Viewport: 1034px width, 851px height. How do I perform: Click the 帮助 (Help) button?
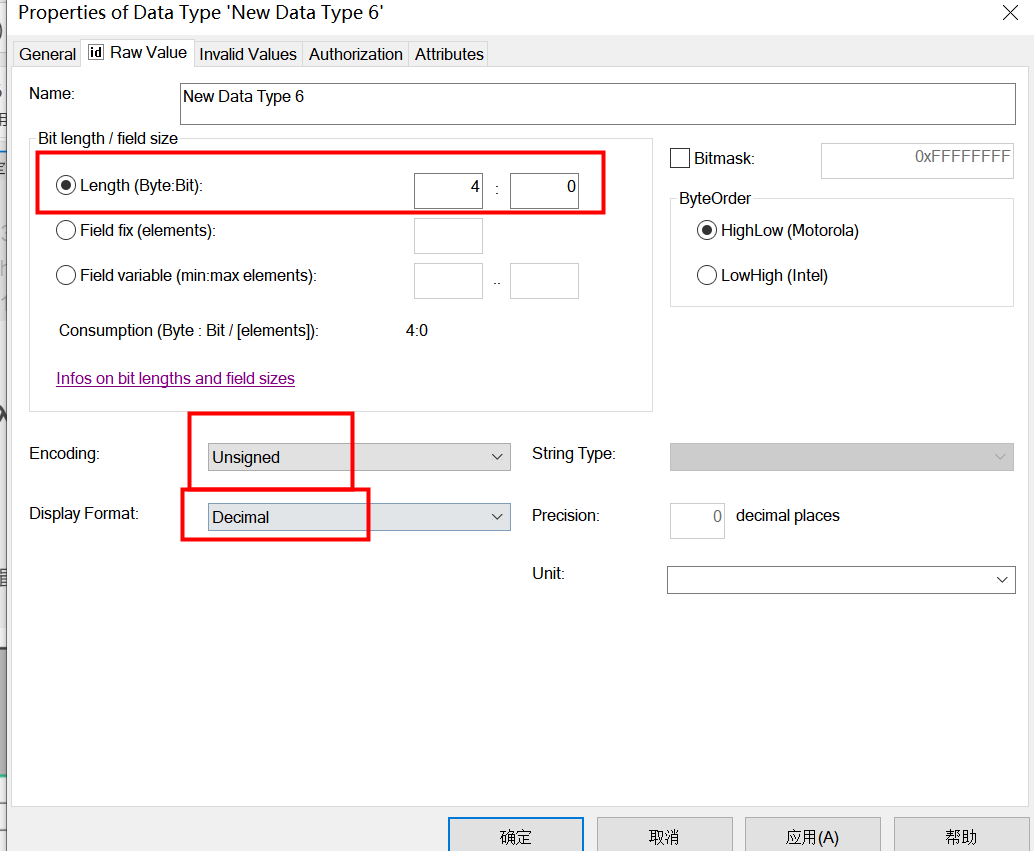pos(961,836)
